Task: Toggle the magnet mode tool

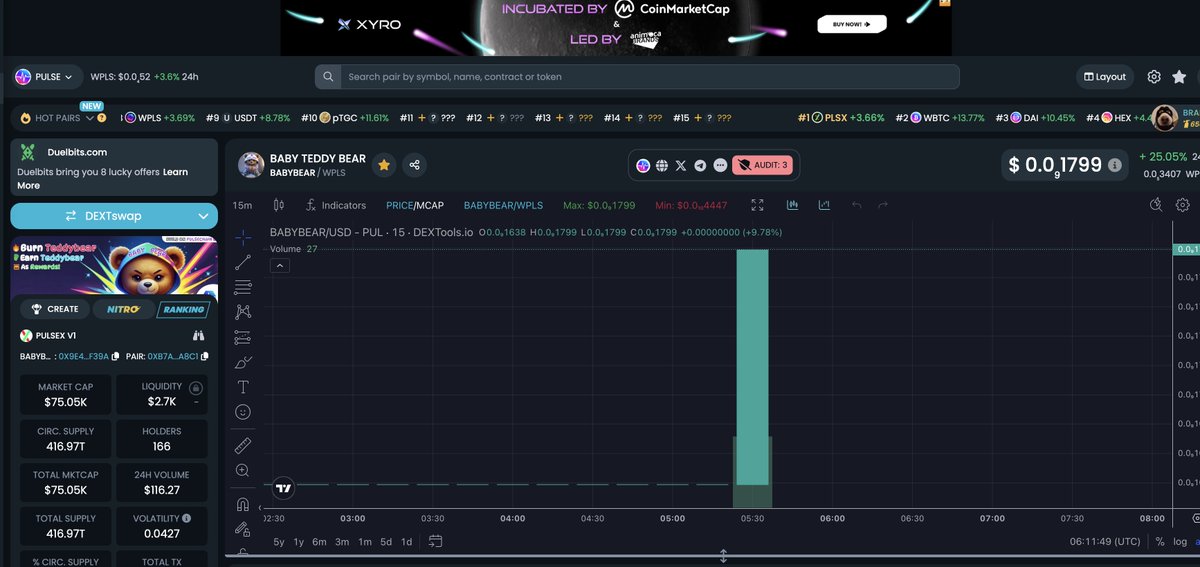Action: tap(243, 504)
